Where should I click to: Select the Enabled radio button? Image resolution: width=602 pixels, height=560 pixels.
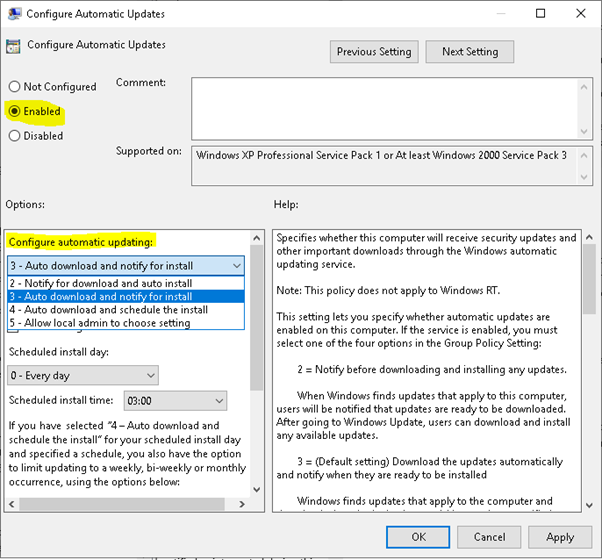click(x=14, y=111)
